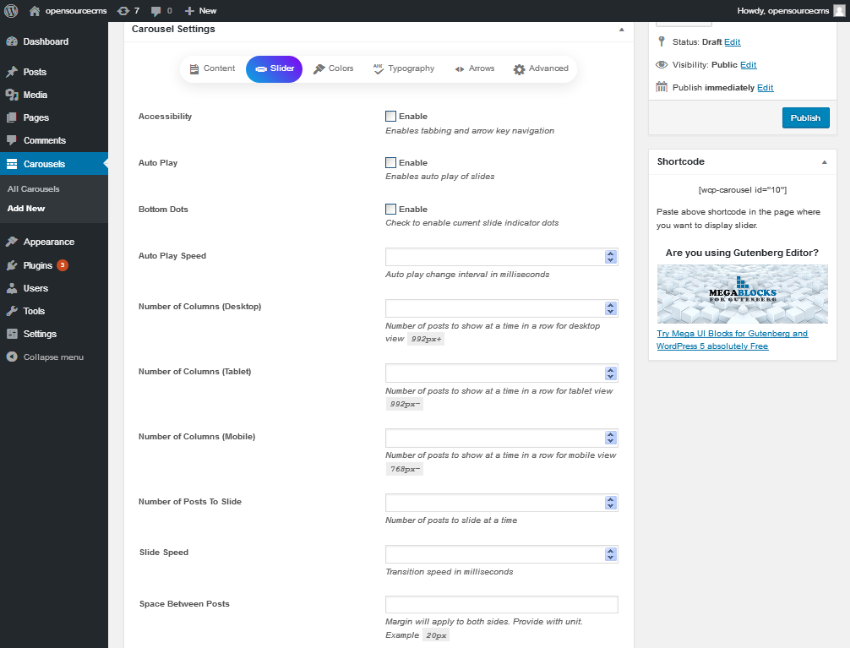
Task: Edit the Draft status
Action: tap(732, 42)
